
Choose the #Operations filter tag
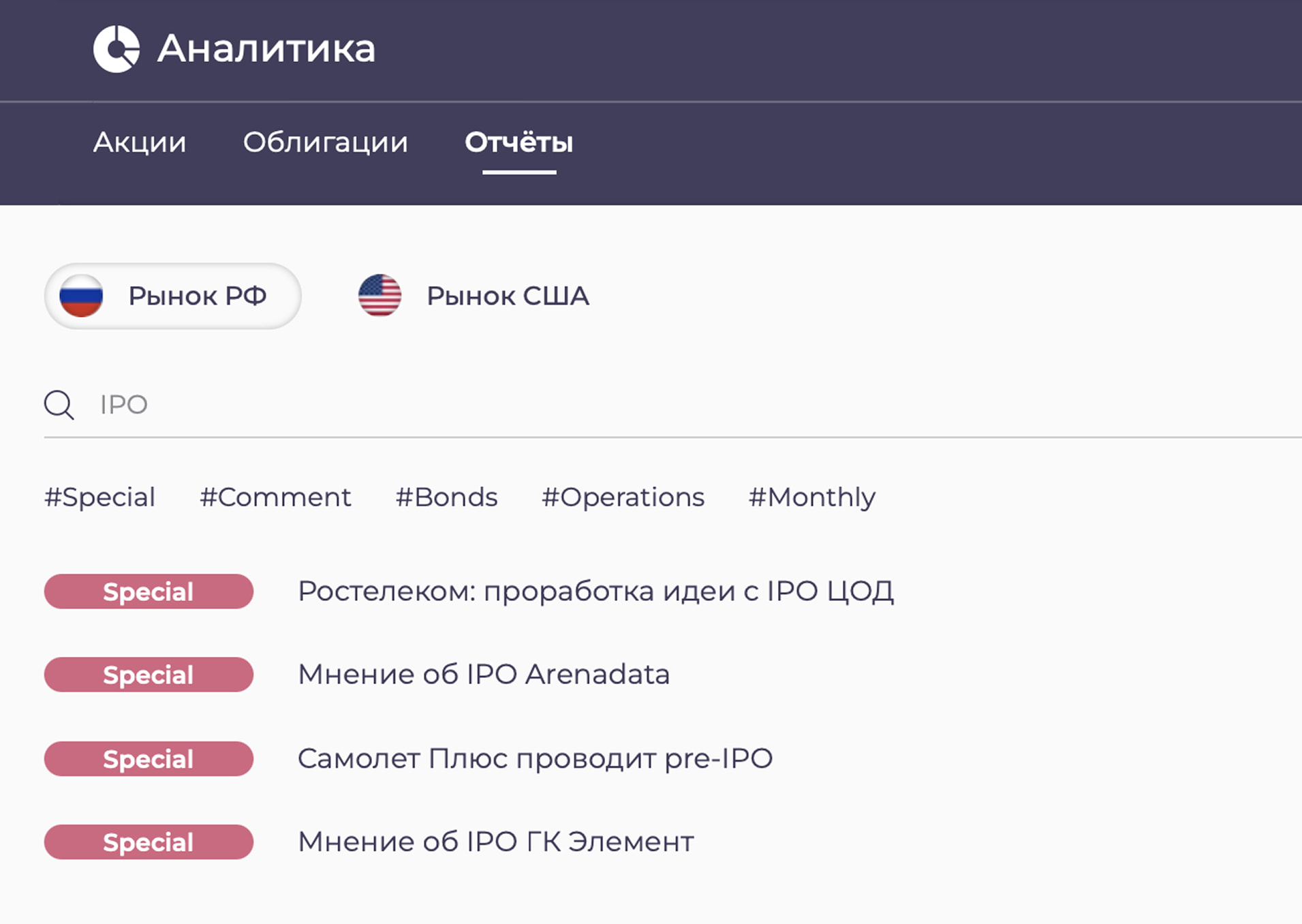point(622,497)
